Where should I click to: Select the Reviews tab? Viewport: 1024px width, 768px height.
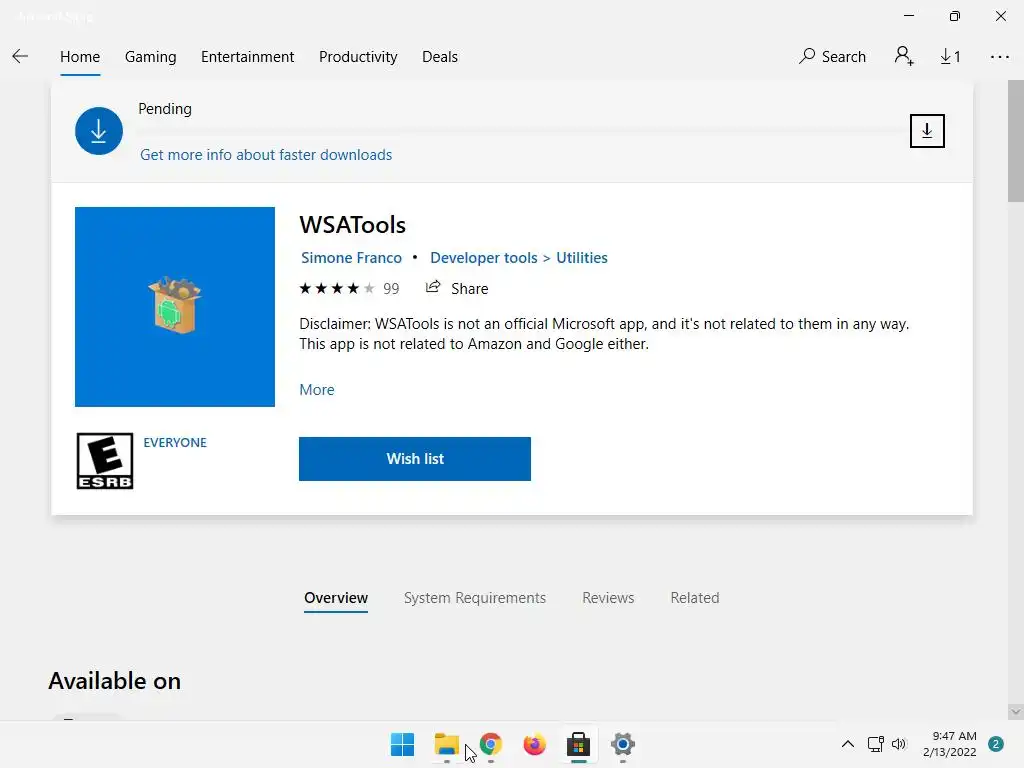coord(608,598)
